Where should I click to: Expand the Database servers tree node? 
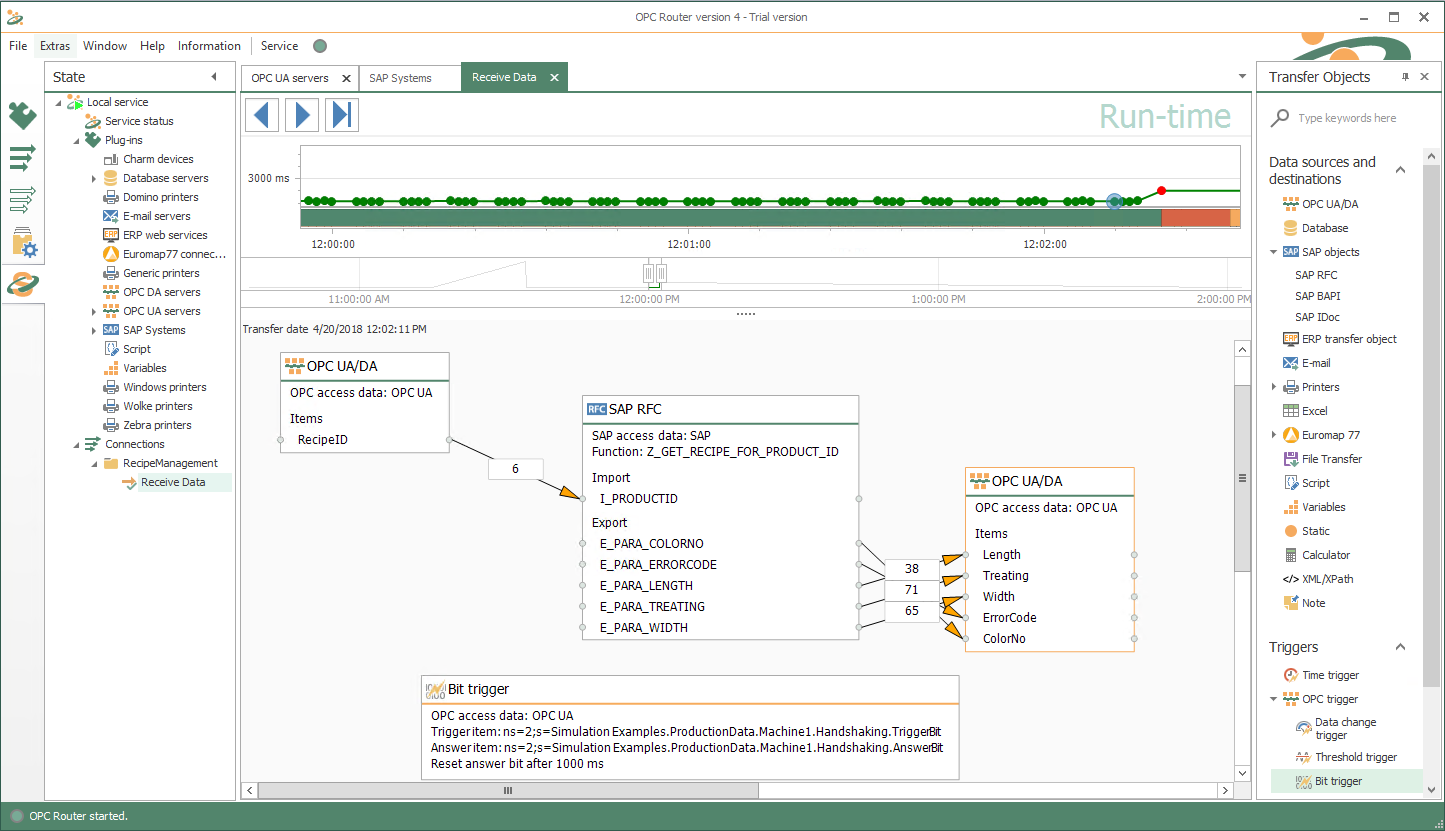[x=94, y=178]
